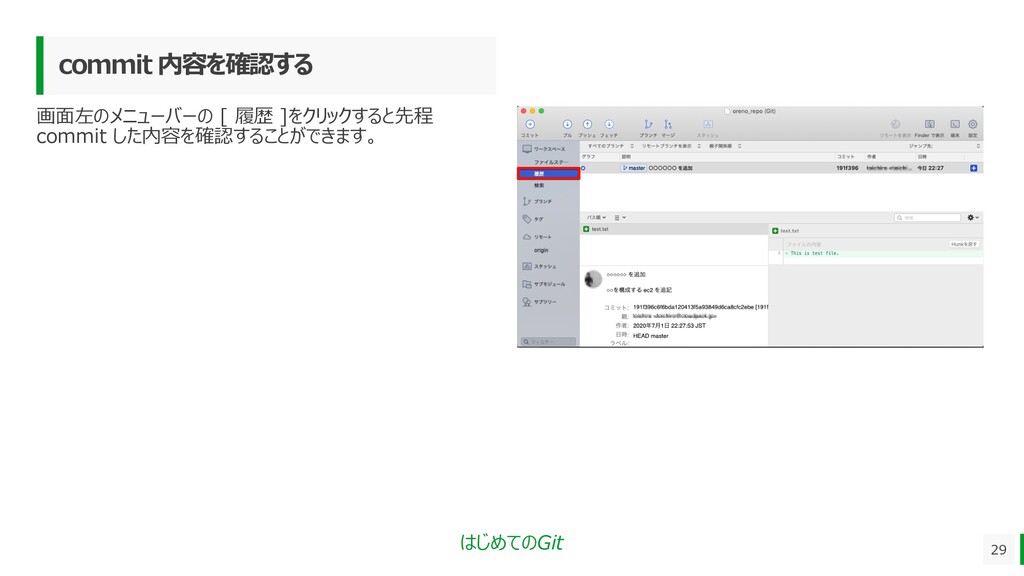The width and height of the screenshot is (1024, 576).
Task: Click the added line "This is test file."
Action: 813,253
